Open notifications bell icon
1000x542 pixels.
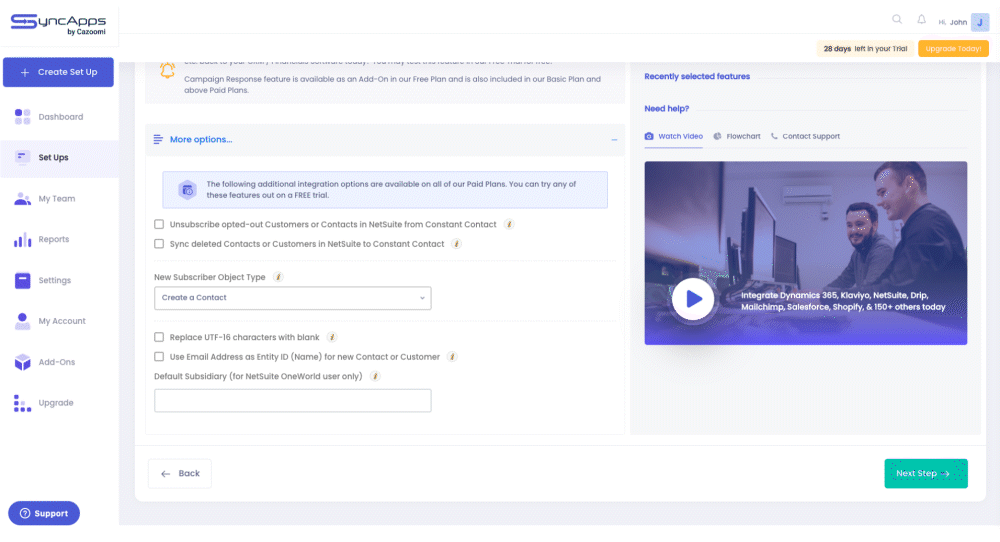pyautogui.click(x=922, y=19)
